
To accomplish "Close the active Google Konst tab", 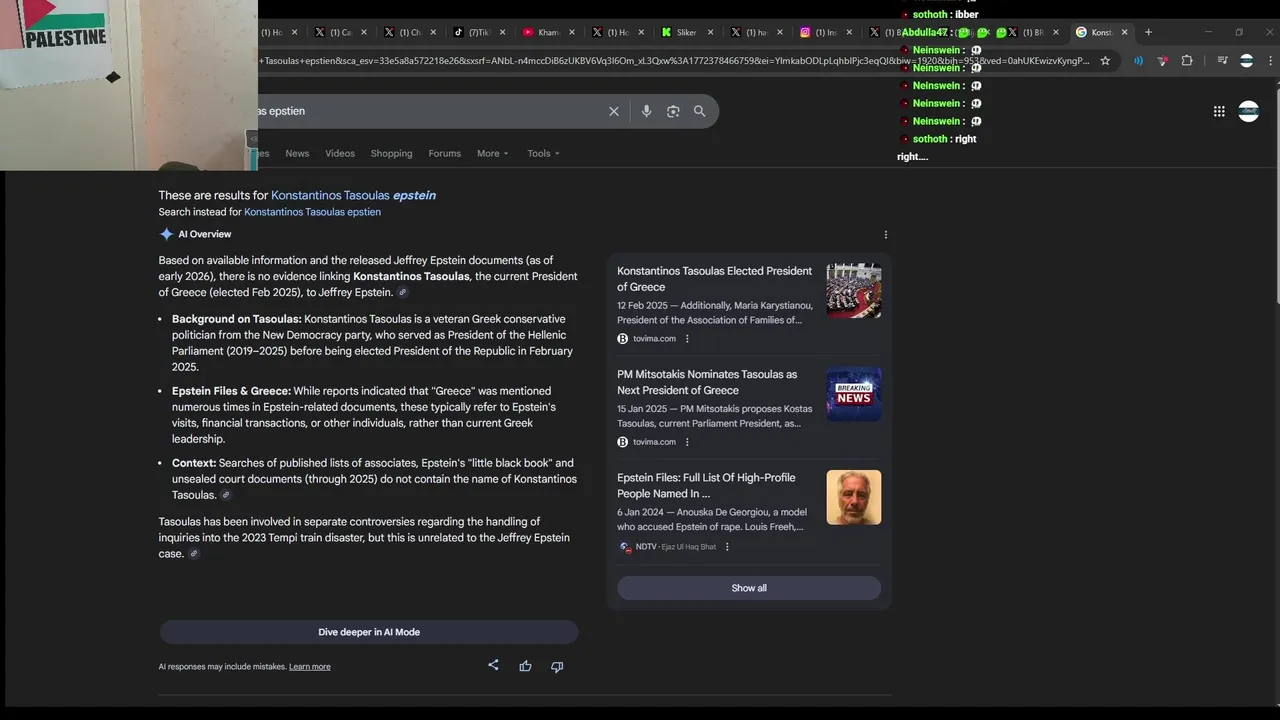I will click(1124, 32).
